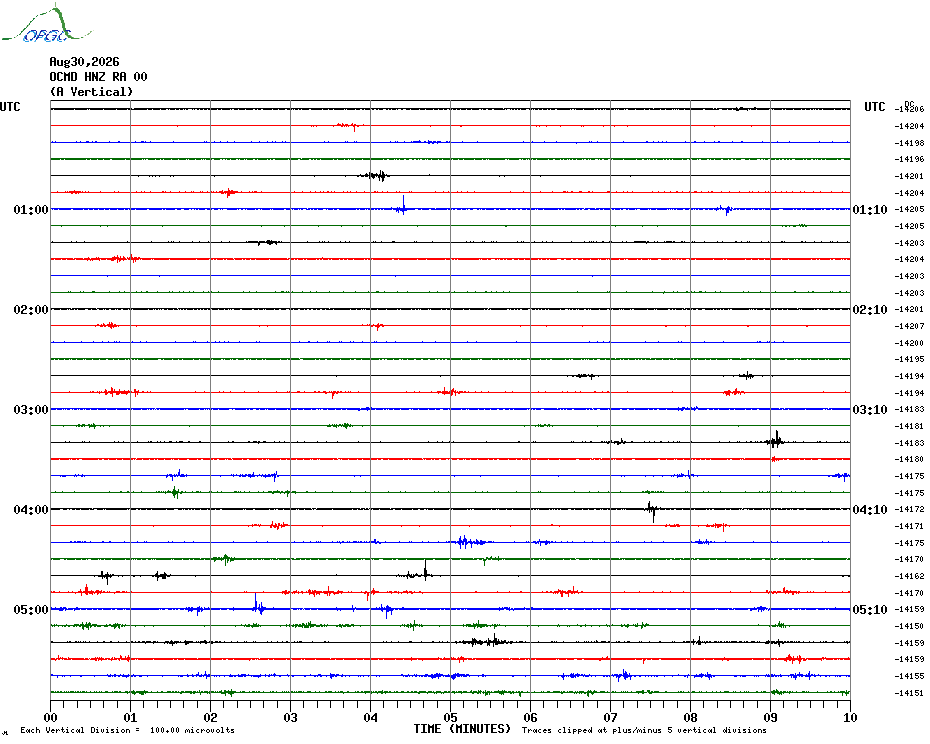Click the DC value -14200
Image resolution: width=930 pixels, height=744 pixels.
[909, 343]
